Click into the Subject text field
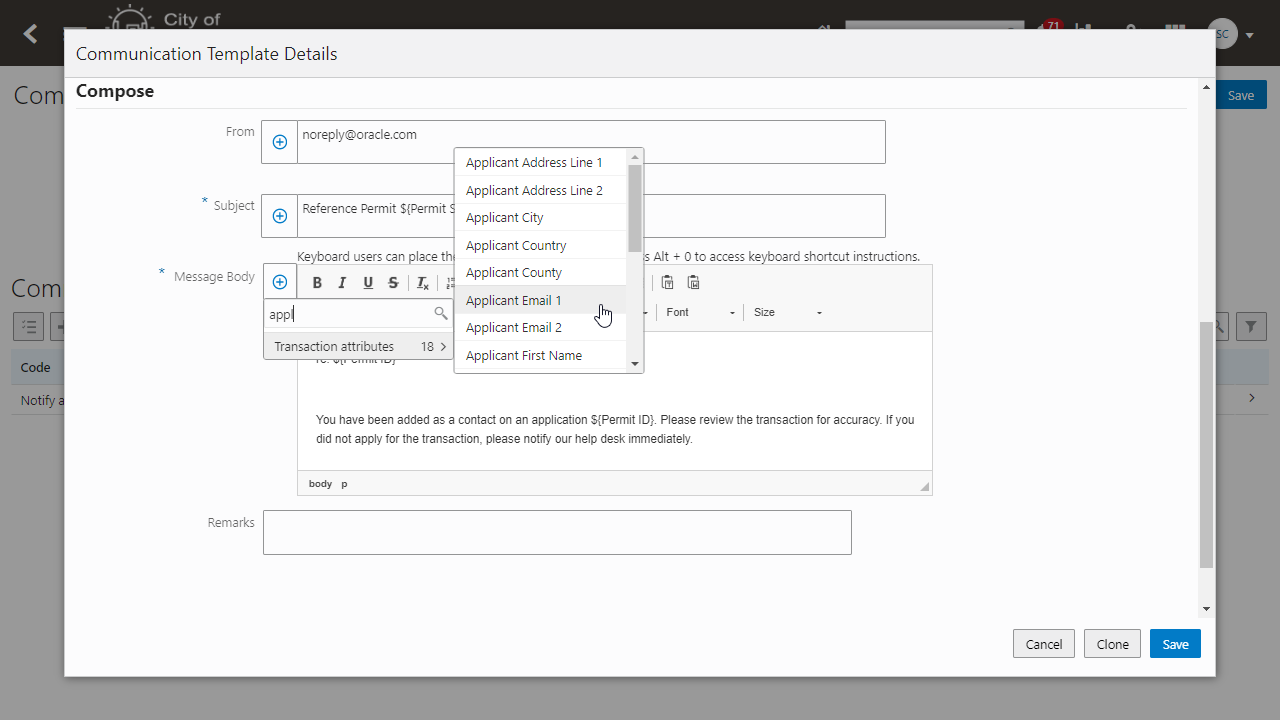This screenshot has height=720, width=1280. click(x=591, y=216)
